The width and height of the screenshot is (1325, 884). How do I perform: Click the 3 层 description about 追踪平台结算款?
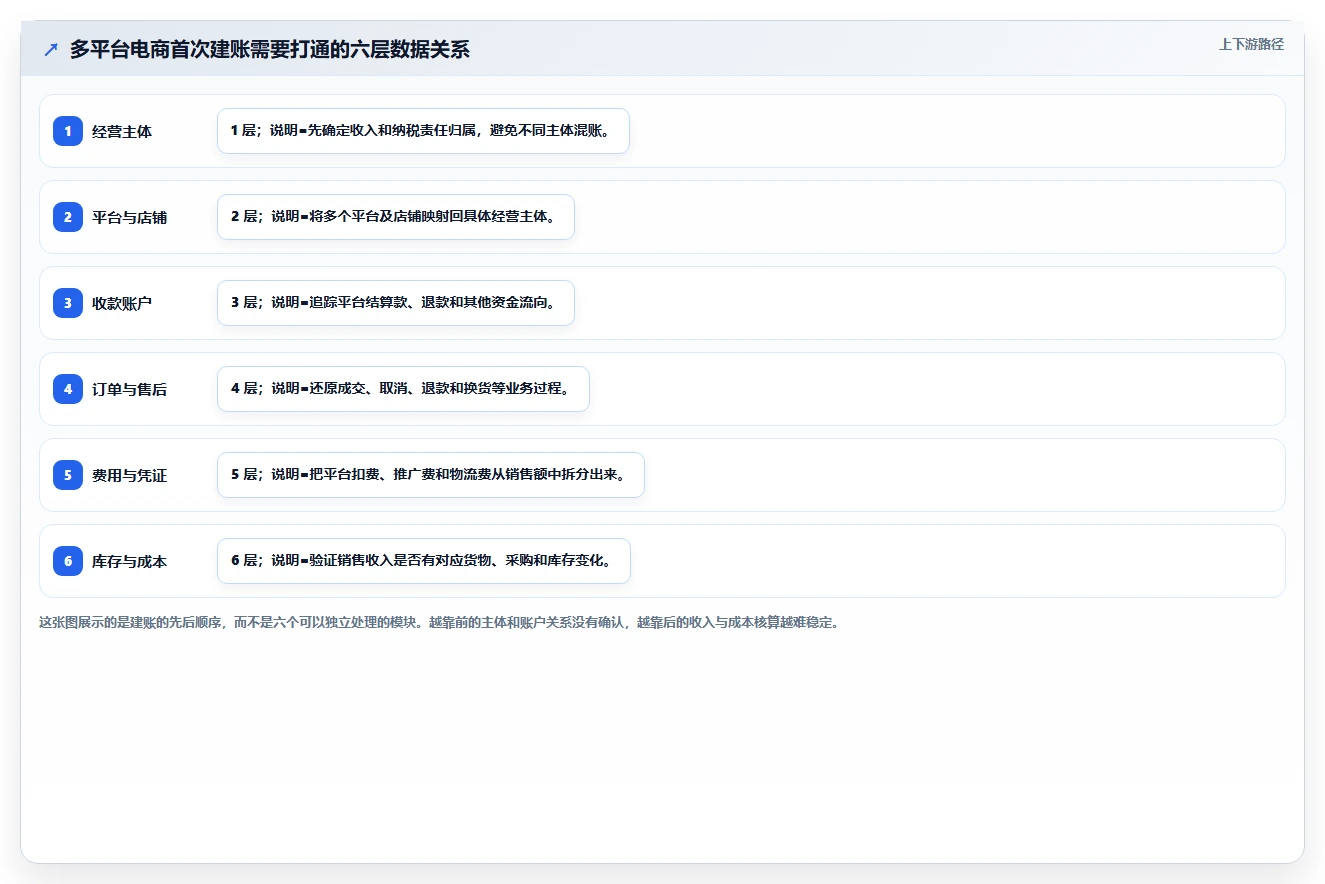pyautogui.click(x=396, y=303)
